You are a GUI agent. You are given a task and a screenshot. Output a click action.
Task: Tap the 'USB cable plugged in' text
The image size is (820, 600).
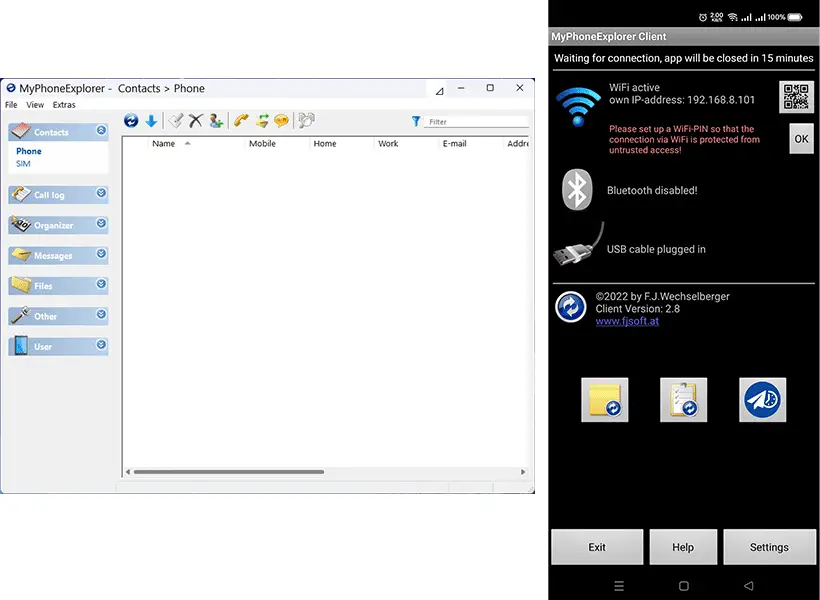(656, 250)
